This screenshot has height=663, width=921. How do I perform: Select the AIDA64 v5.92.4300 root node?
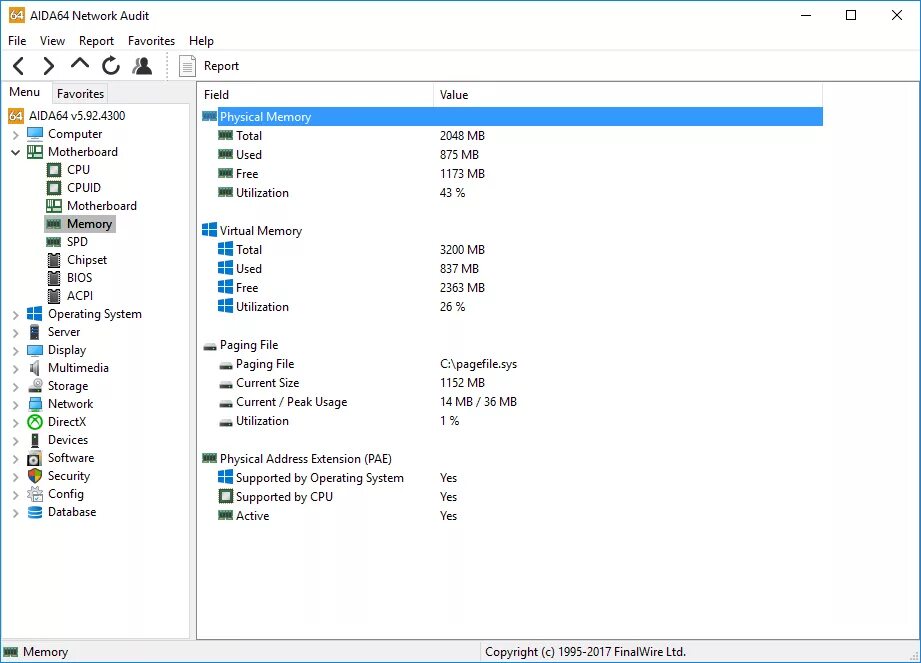(x=77, y=116)
